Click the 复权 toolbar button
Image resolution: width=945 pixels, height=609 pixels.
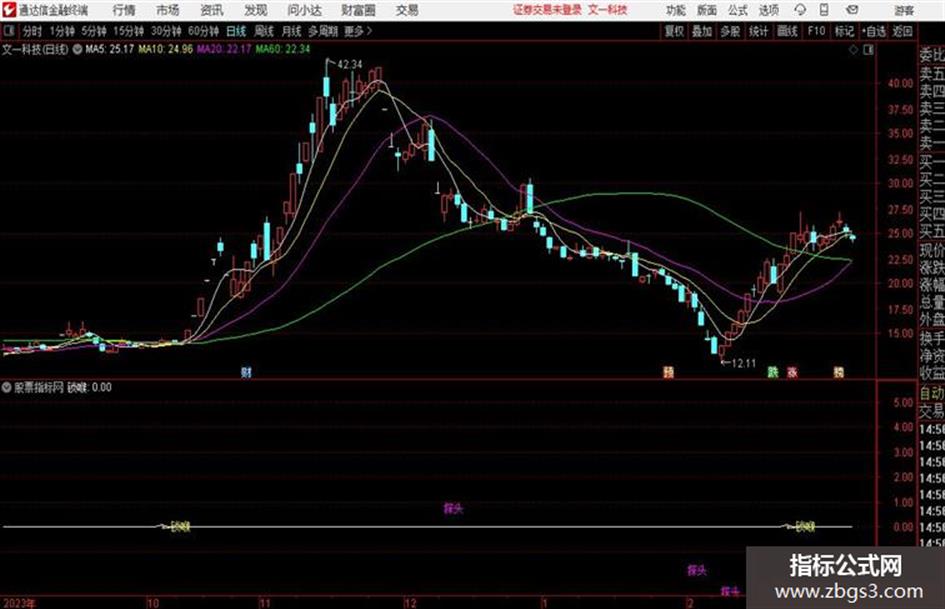coord(674,31)
